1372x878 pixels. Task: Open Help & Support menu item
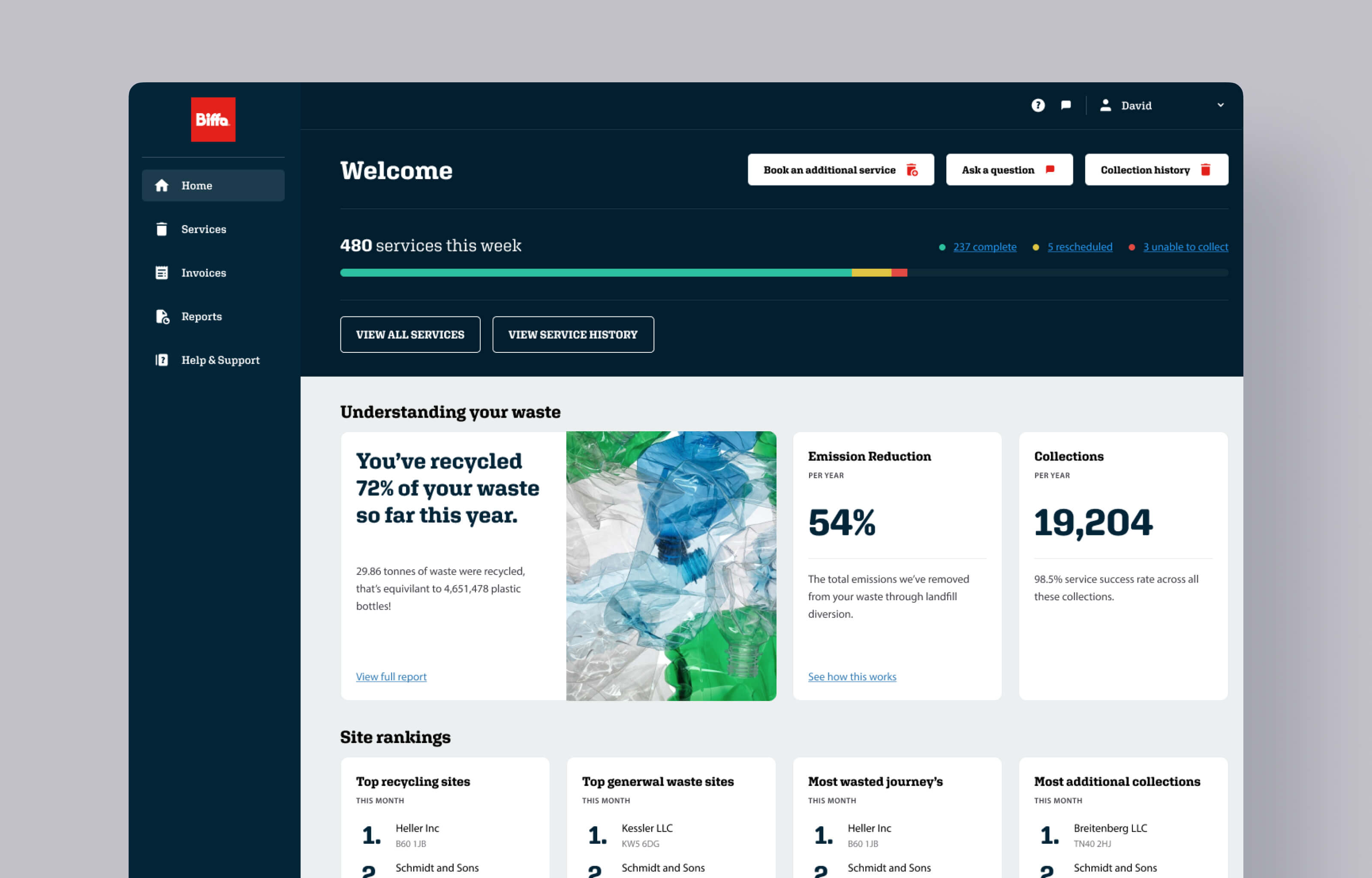pyautogui.click(x=220, y=360)
